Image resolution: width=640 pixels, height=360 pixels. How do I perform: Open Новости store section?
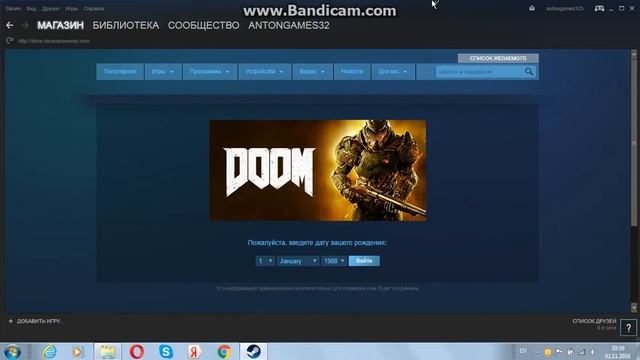352,71
